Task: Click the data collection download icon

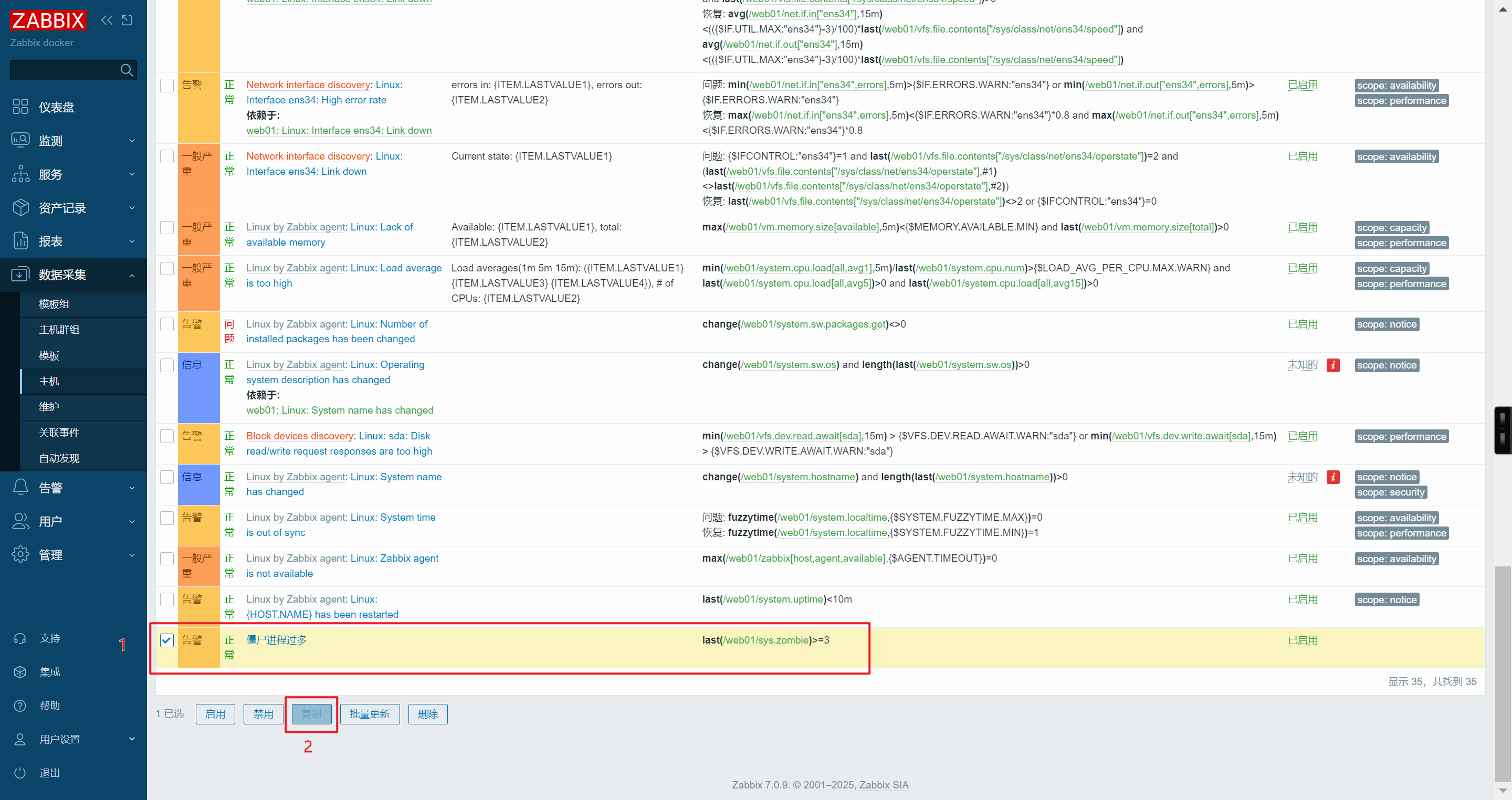Action: click(20, 275)
